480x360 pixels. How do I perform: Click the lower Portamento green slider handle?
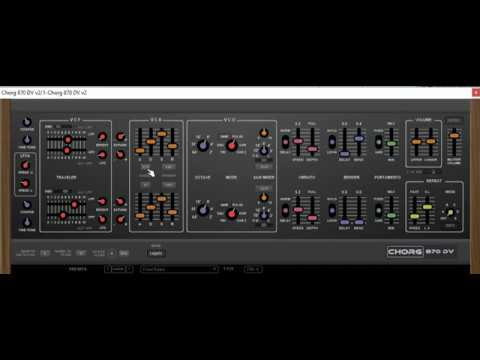coord(391,215)
